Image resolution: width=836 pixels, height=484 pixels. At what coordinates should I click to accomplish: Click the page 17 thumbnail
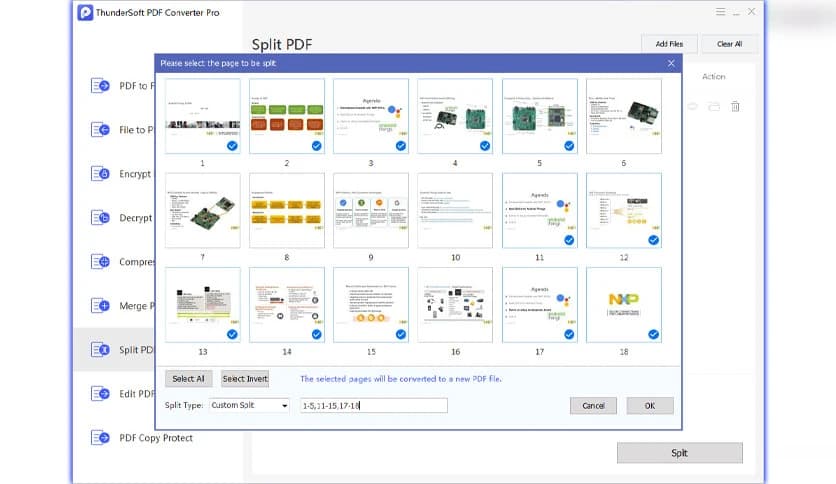[x=540, y=305]
